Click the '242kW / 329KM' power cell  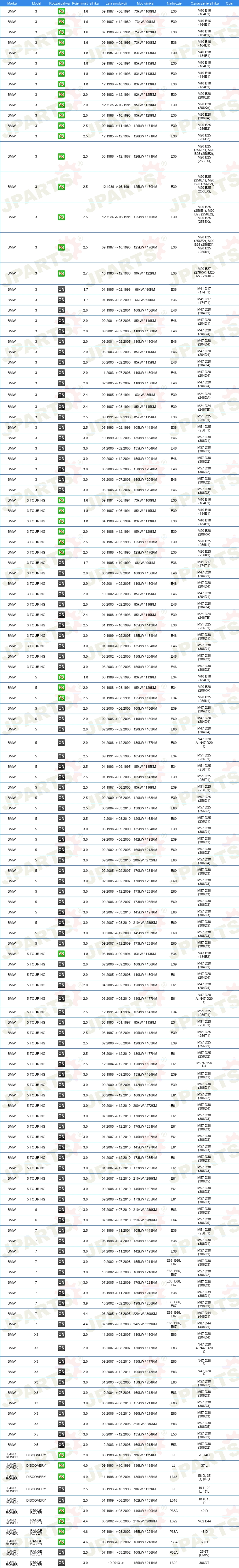point(145,1324)
